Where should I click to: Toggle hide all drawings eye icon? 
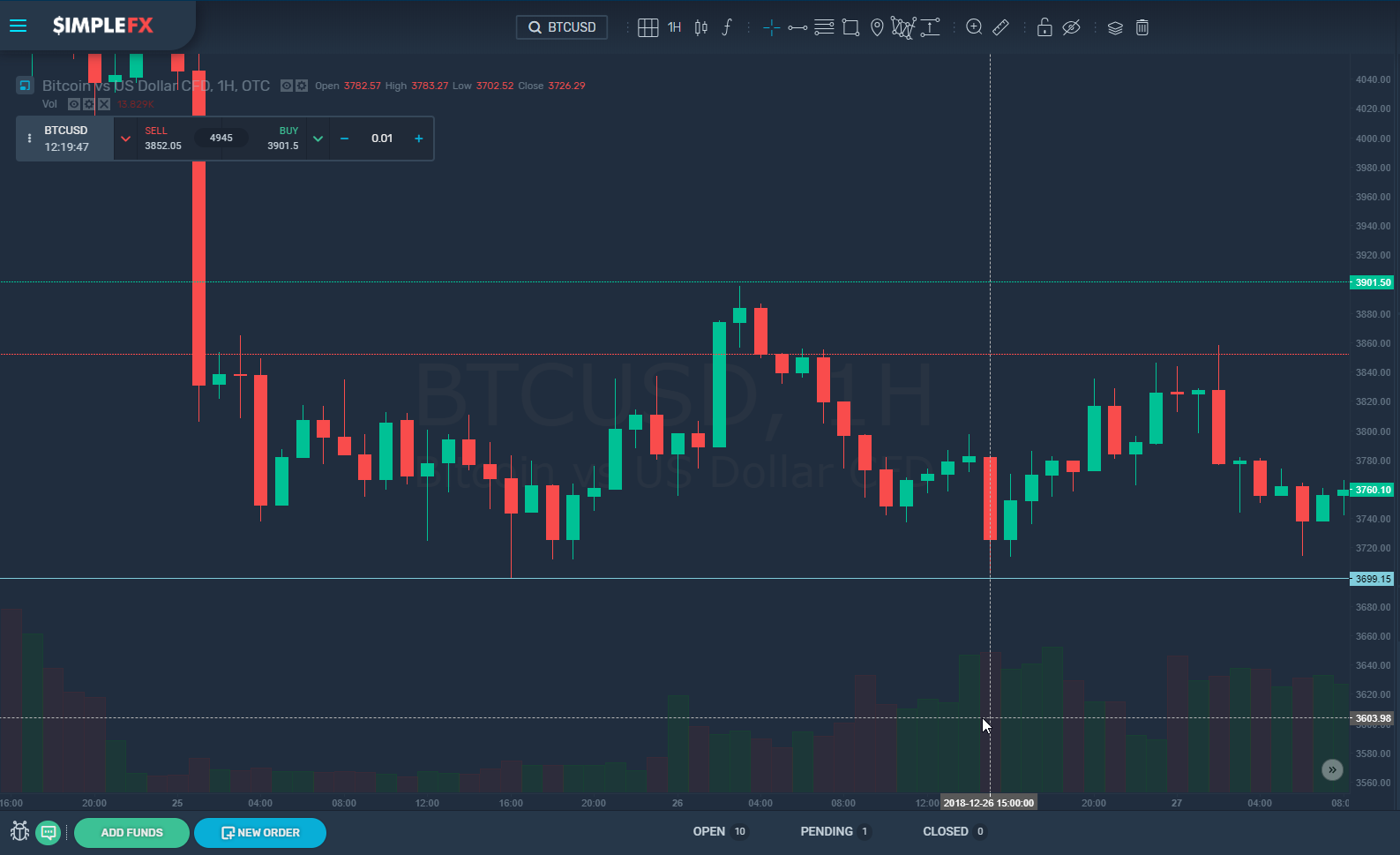pyautogui.click(x=1071, y=27)
